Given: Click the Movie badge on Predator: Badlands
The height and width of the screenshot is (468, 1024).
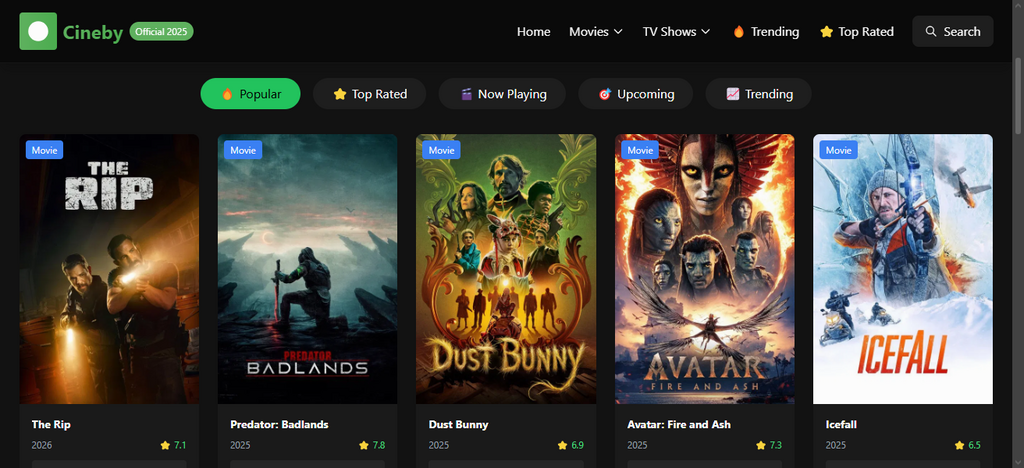Looking at the screenshot, I should (x=243, y=150).
